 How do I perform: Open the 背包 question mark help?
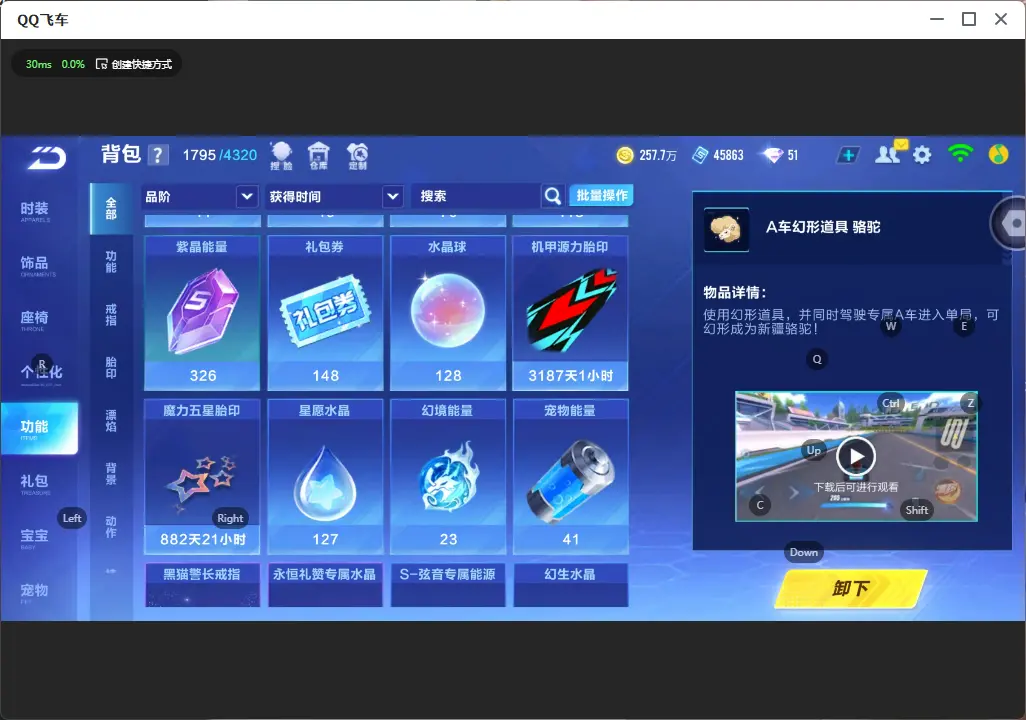[x=158, y=155]
